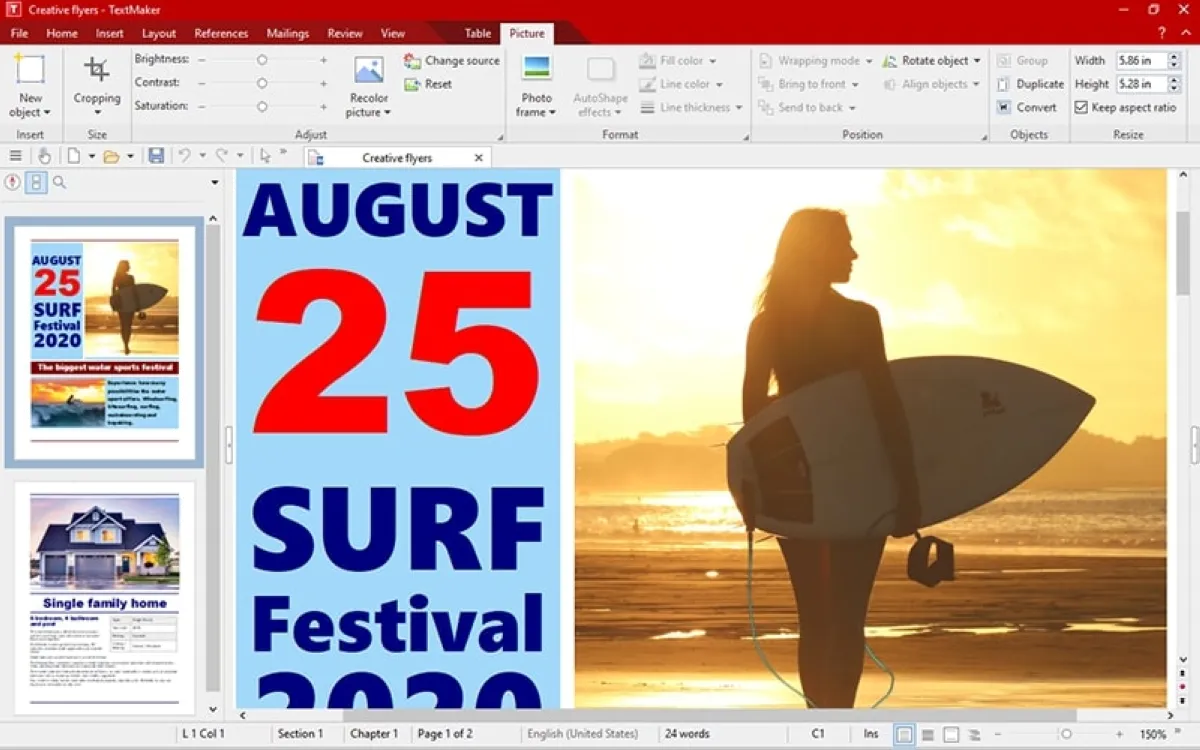The image size is (1200, 750).
Task: Click the Convert object icon
Action: 1003,107
